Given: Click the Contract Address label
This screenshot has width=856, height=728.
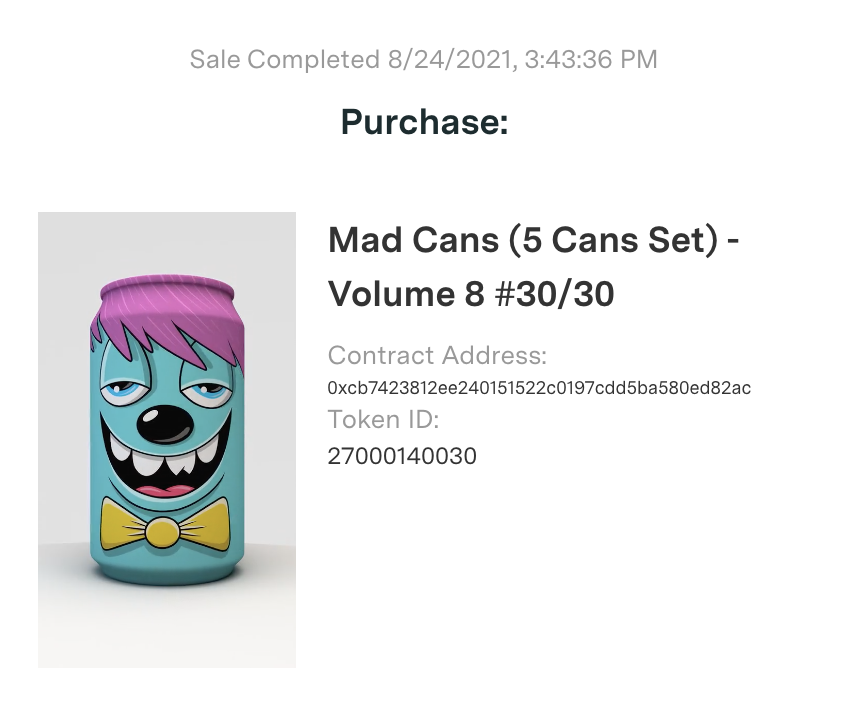Looking at the screenshot, I should (x=437, y=355).
